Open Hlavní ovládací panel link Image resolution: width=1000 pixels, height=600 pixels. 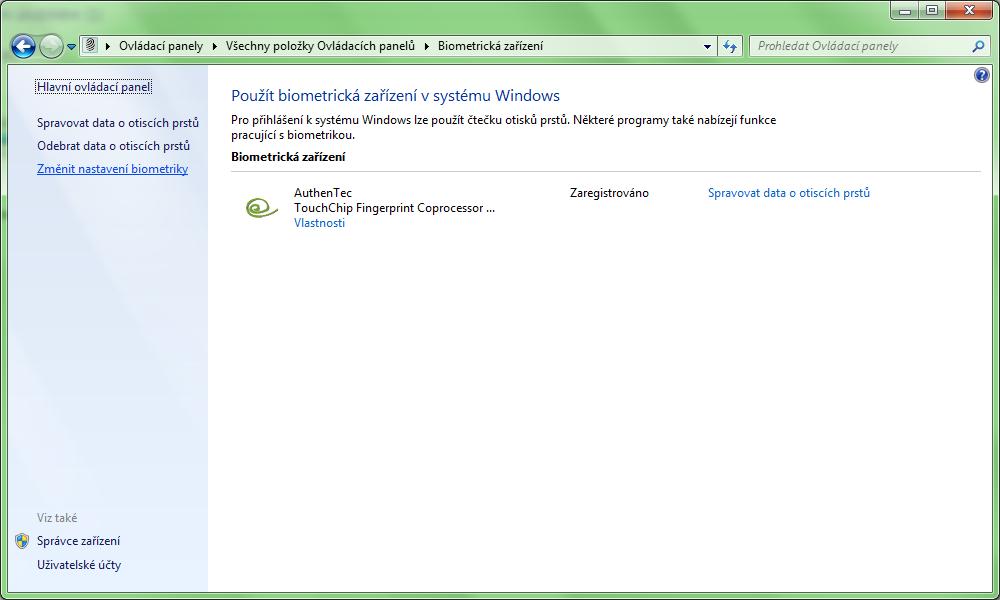tap(94, 87)
